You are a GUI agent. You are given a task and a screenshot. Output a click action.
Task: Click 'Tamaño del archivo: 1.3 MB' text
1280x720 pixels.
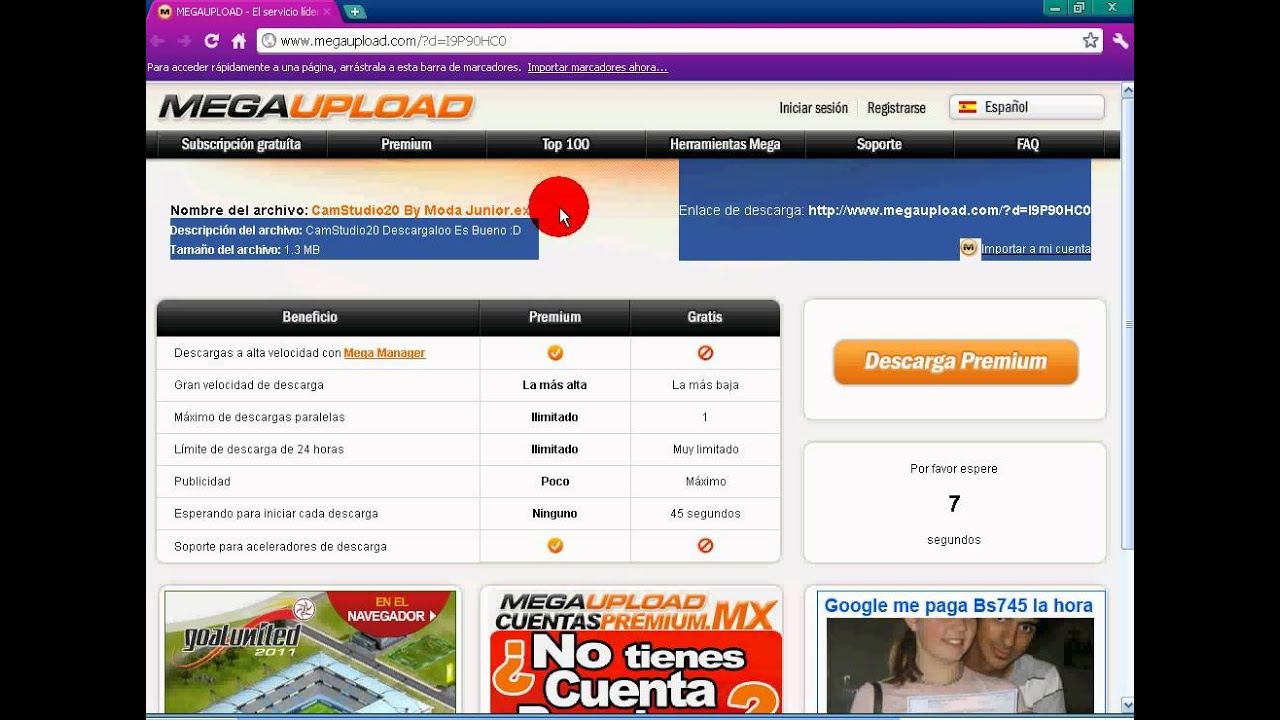pos(245,250)
